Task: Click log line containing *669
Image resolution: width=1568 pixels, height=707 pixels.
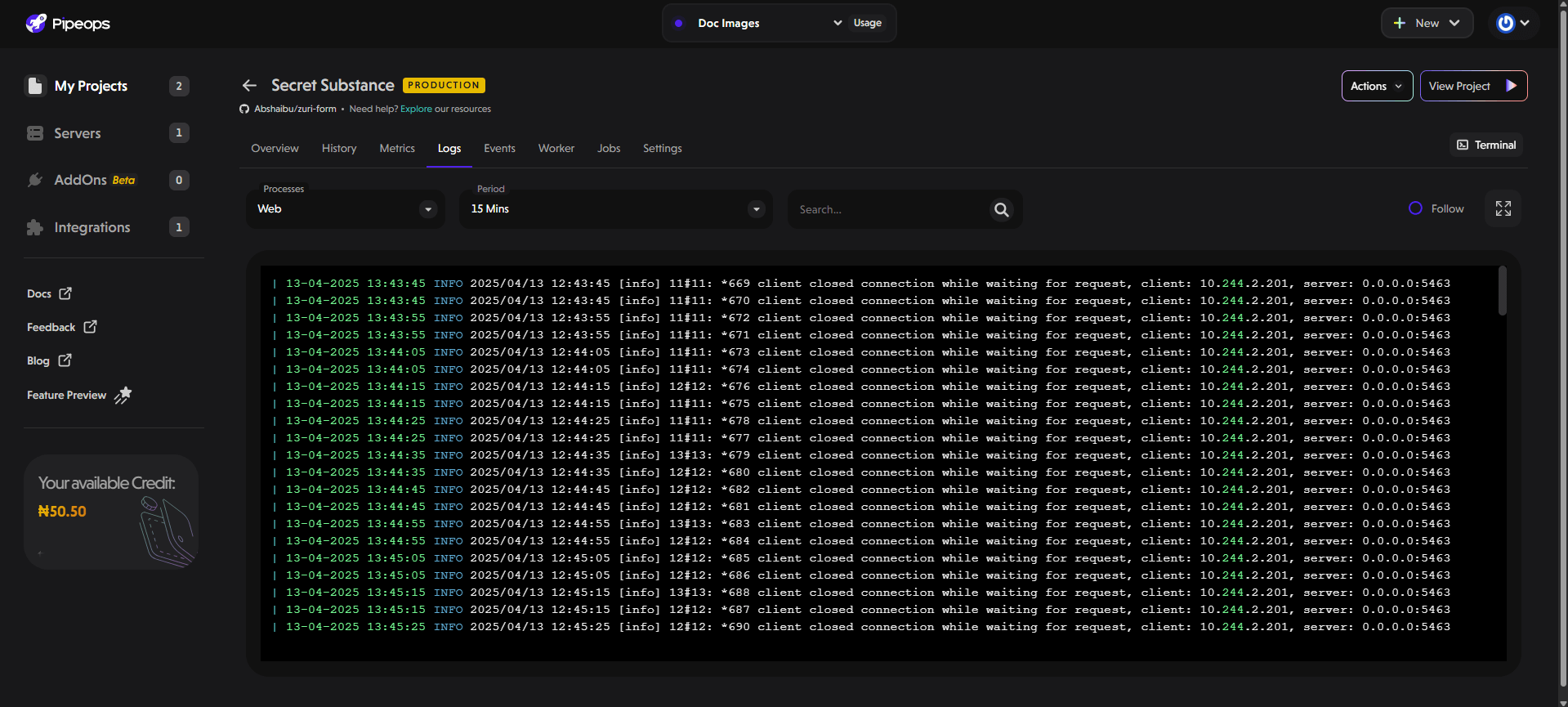Action: click(862, 284)
